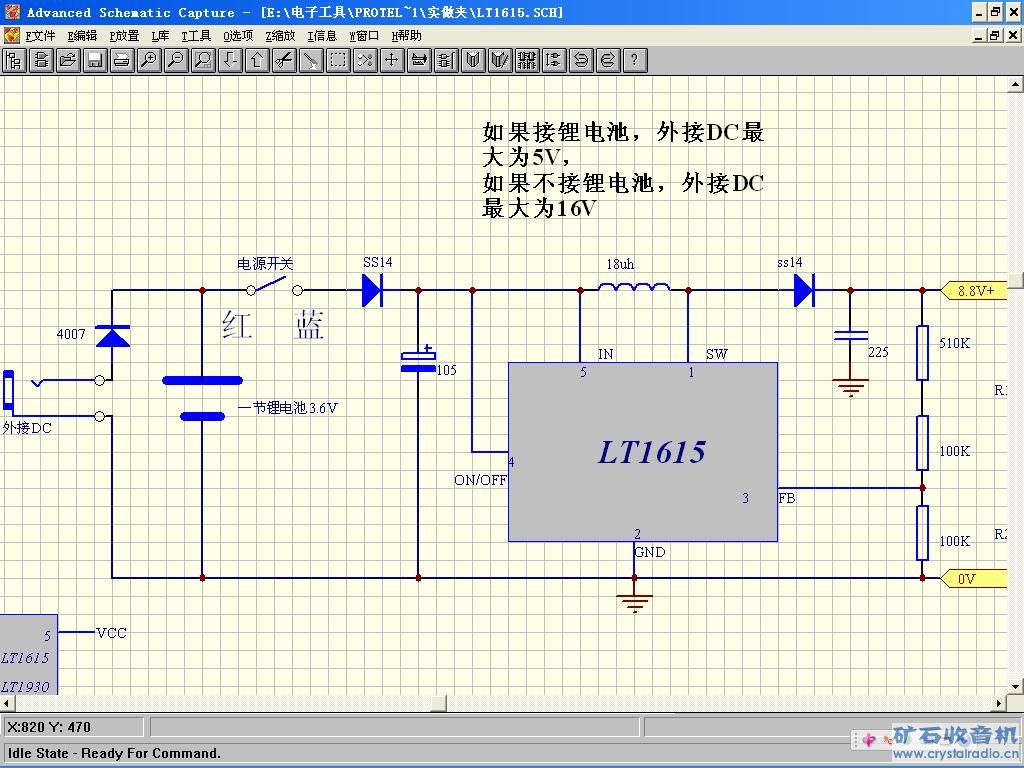
Task: Click the horizontal scrollbar right arrow
Action: pos(999,704)
